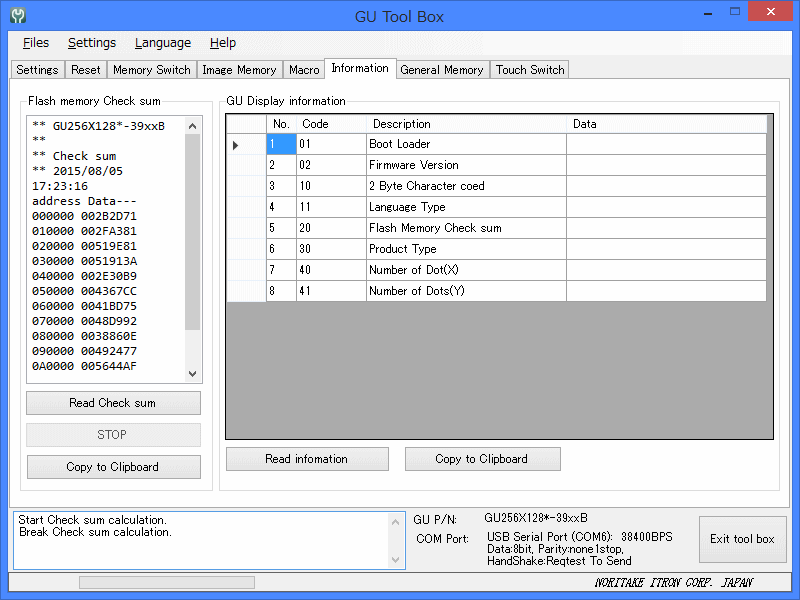Click the Exit tool box button
The width and height of the screenshot is (800, 600).
(x=742, y=539)
